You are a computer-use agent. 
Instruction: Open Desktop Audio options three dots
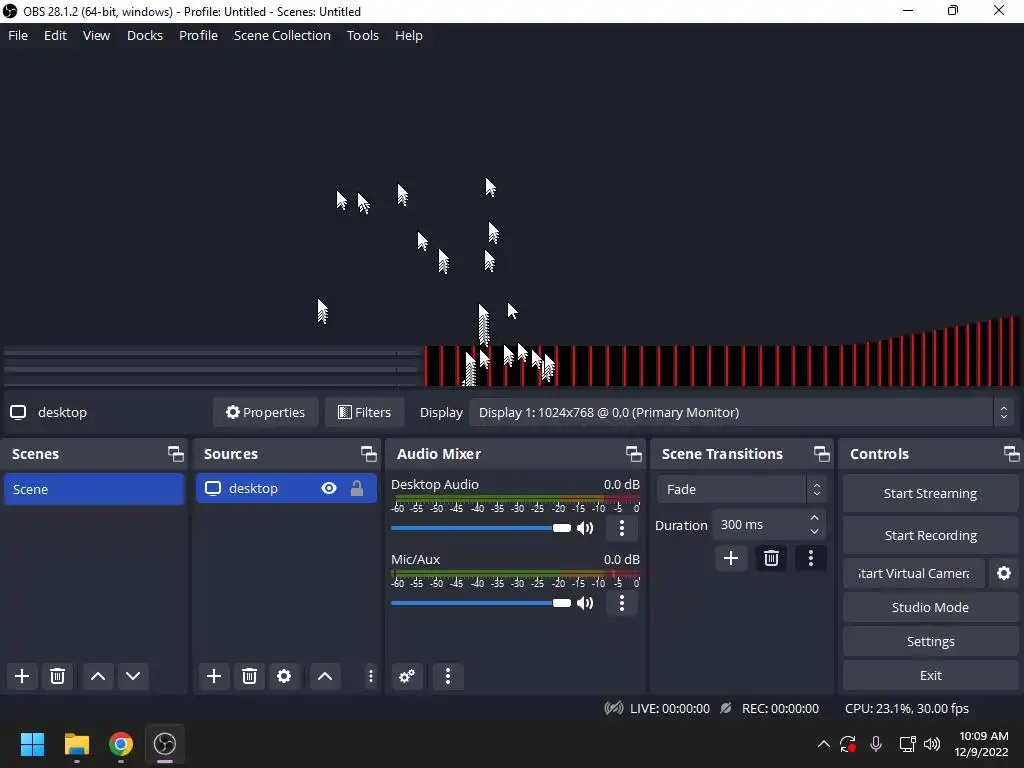pos(622,528)
